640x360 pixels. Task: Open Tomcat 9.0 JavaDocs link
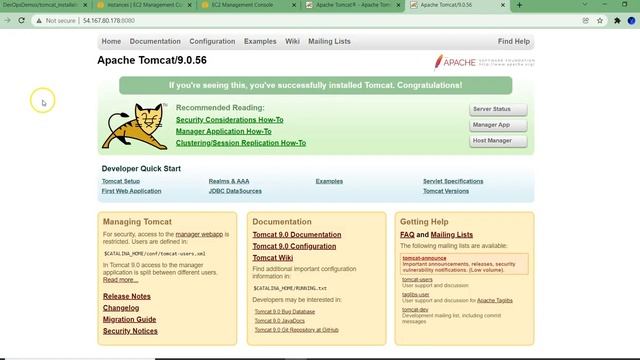[280, 321]
